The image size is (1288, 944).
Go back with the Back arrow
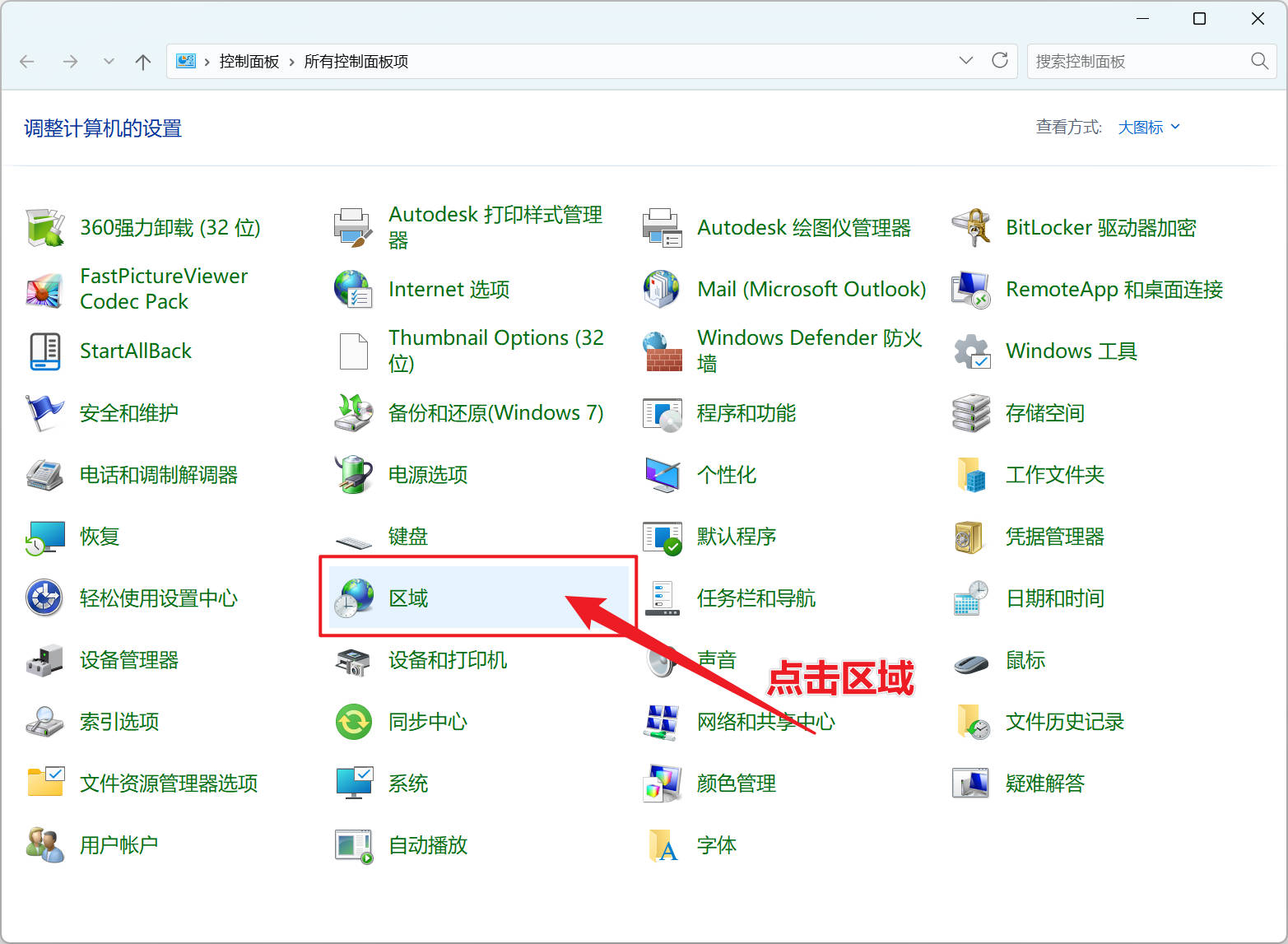tap(27, 62)
